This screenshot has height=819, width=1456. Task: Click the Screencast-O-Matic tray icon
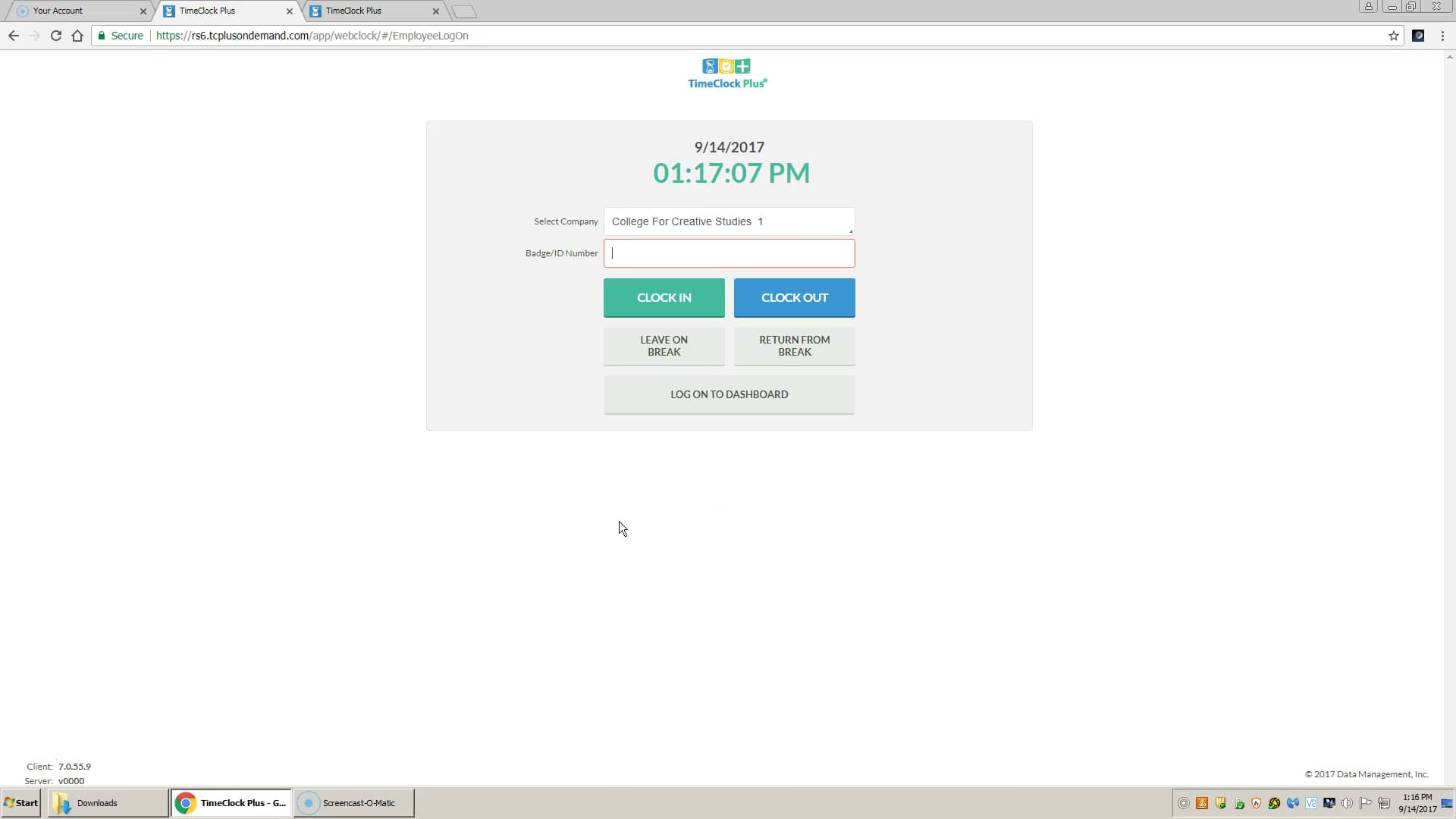(x=1183, y=803)
